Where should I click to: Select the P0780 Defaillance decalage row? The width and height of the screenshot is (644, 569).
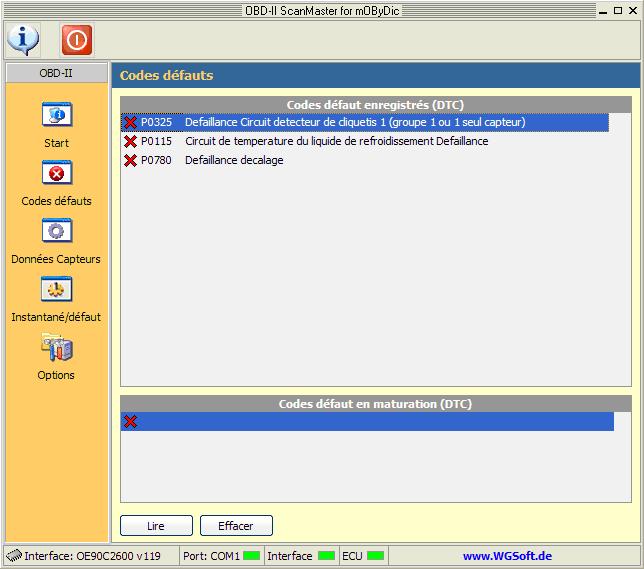tap(234, 160)
